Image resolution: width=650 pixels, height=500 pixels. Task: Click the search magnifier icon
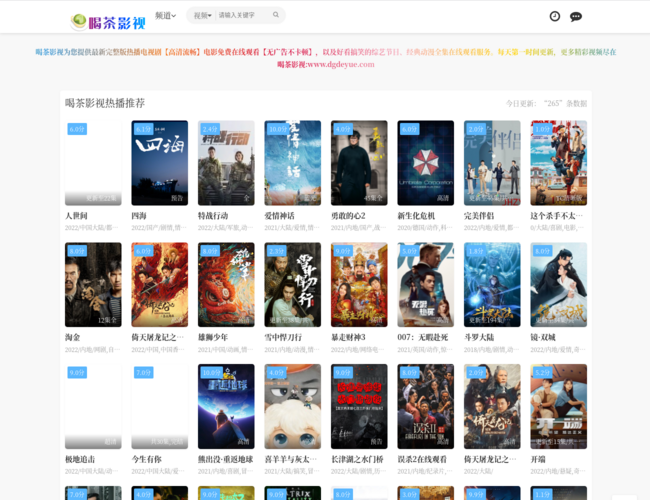point(276,15)
